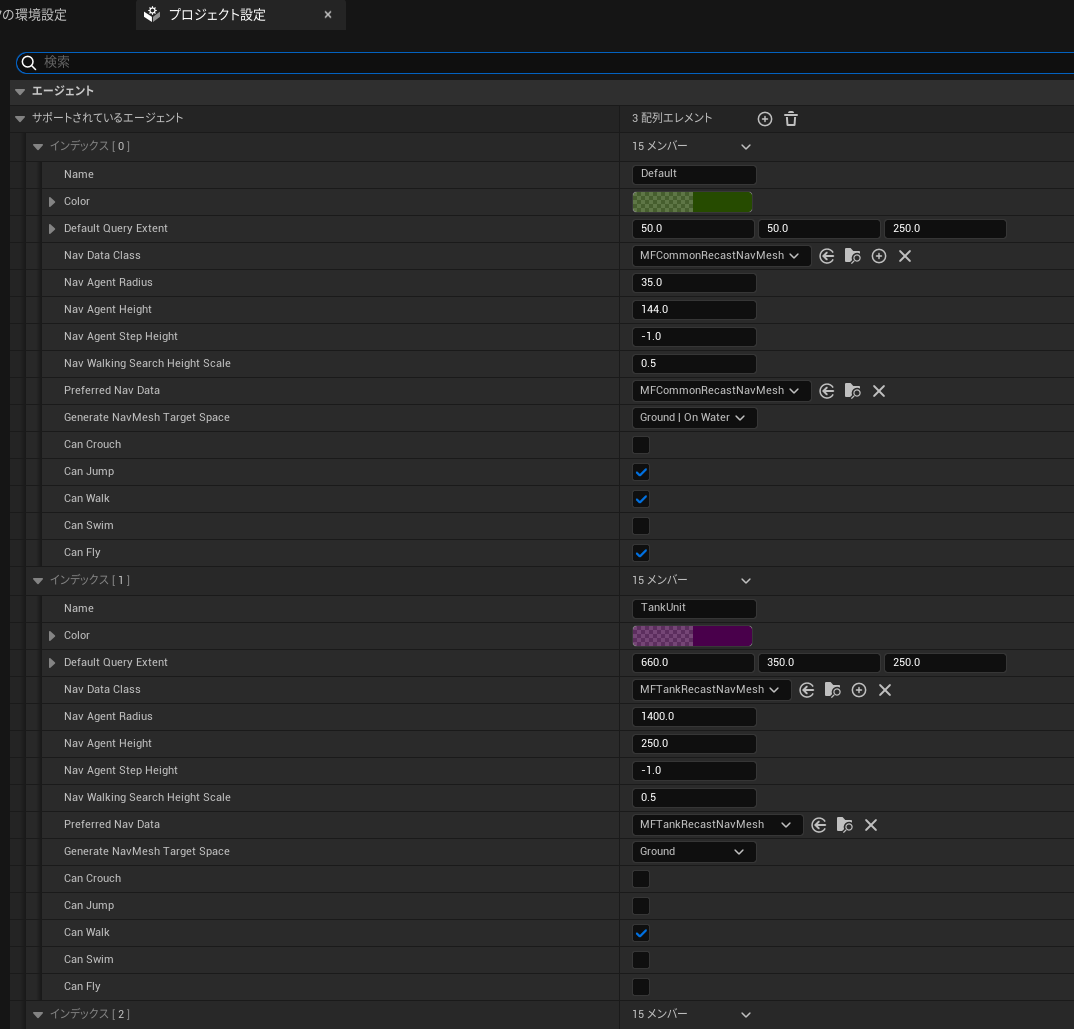
Task: Expand Default Query Extent of Default agent
Action: pyautogui.click(x=52, y=229)
